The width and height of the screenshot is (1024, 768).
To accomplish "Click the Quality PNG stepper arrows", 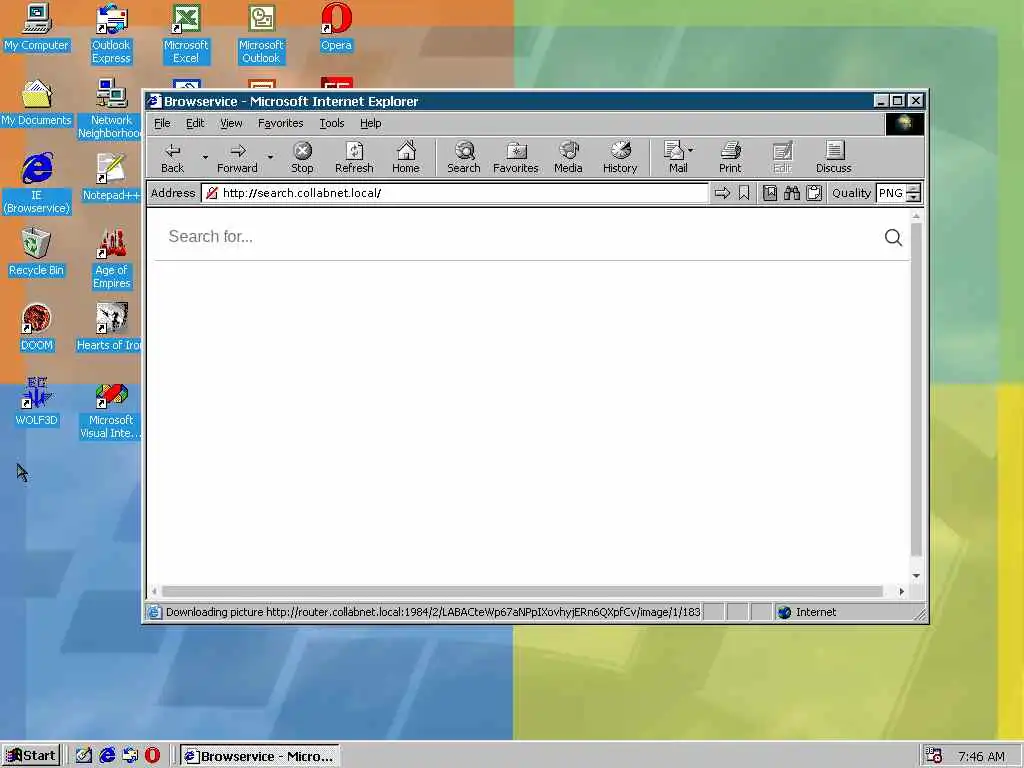I will coord(914,193).
